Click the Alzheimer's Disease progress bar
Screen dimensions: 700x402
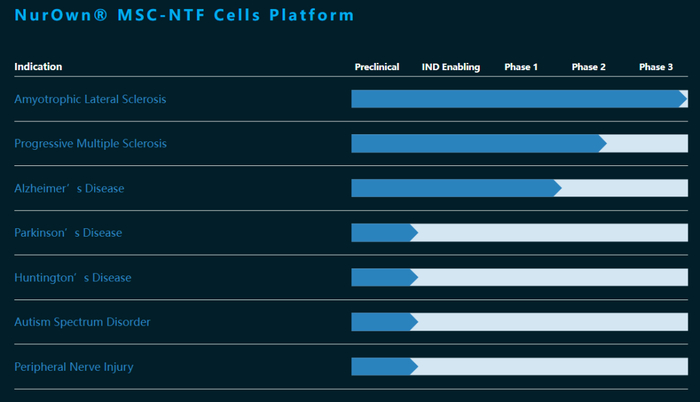519,188
